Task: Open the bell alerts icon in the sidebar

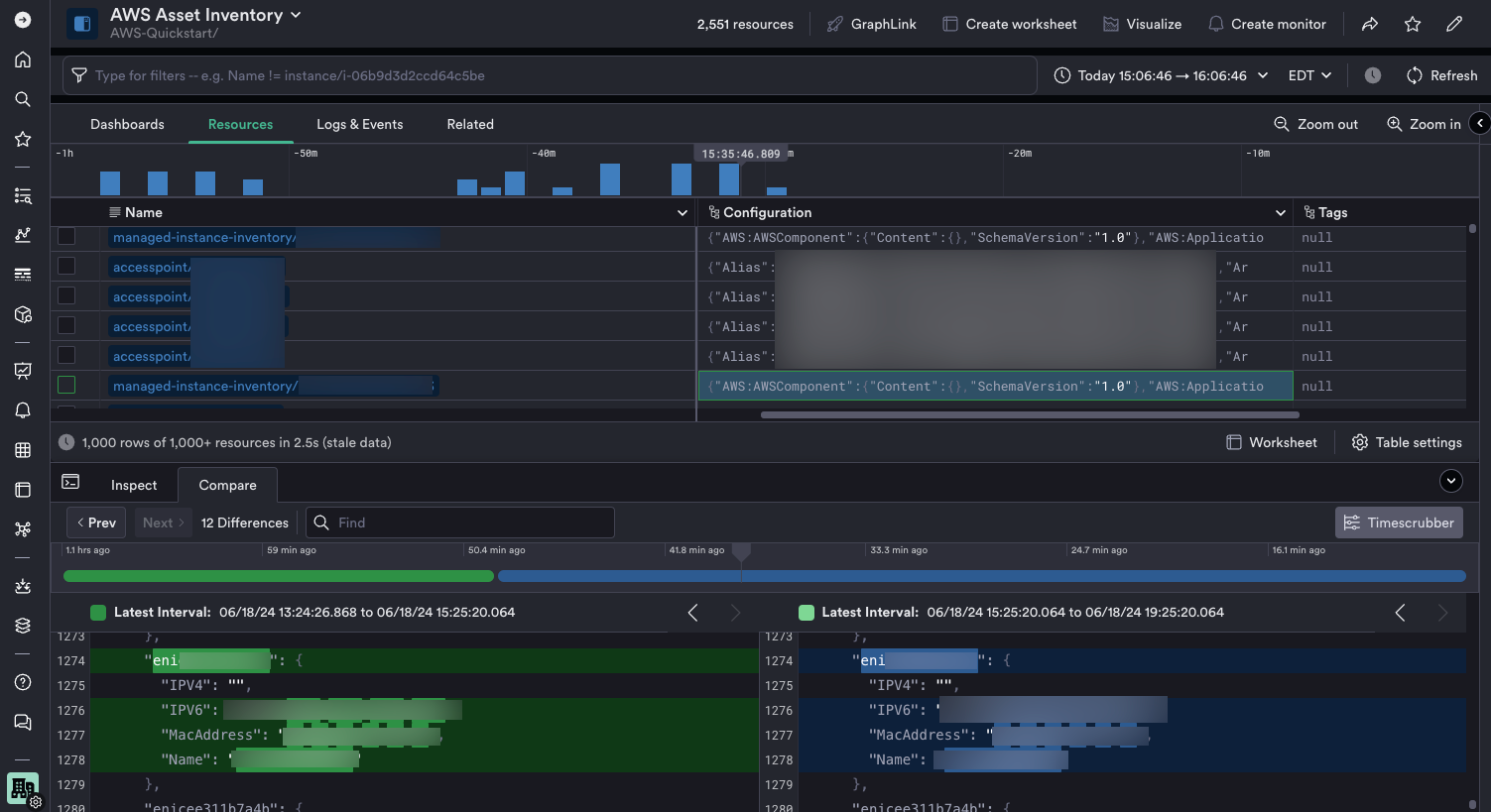Action: pos(23,410)
